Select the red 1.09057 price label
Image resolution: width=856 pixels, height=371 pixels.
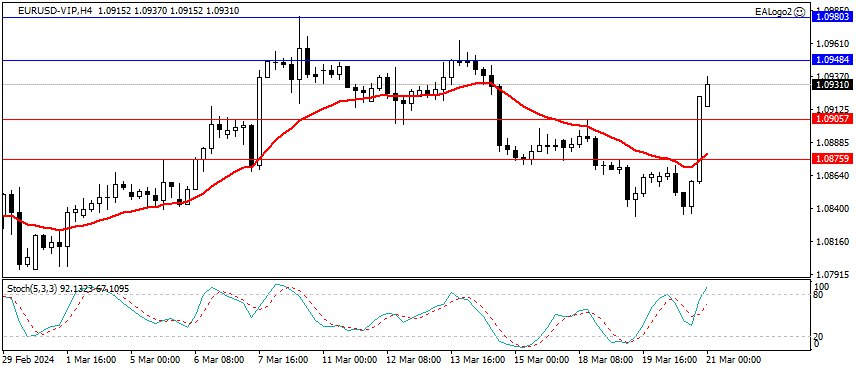832,118
